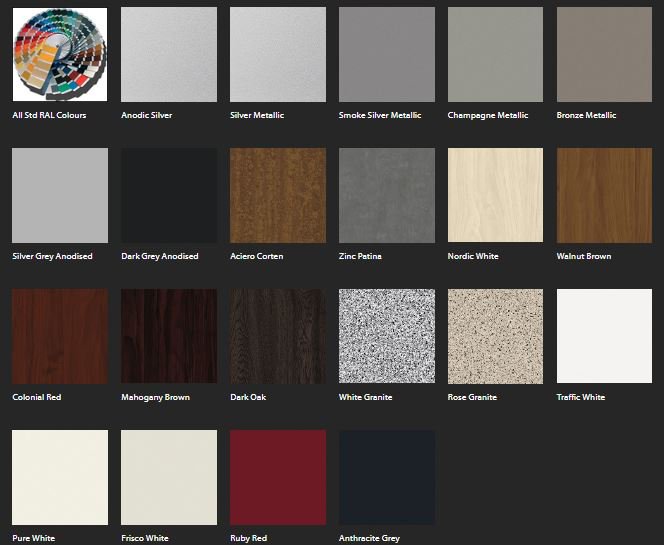The height and width of the screenshot is (545, 664).
Task: Choose the Bronze Metallic swatch
Action: [x=604, y=54]
